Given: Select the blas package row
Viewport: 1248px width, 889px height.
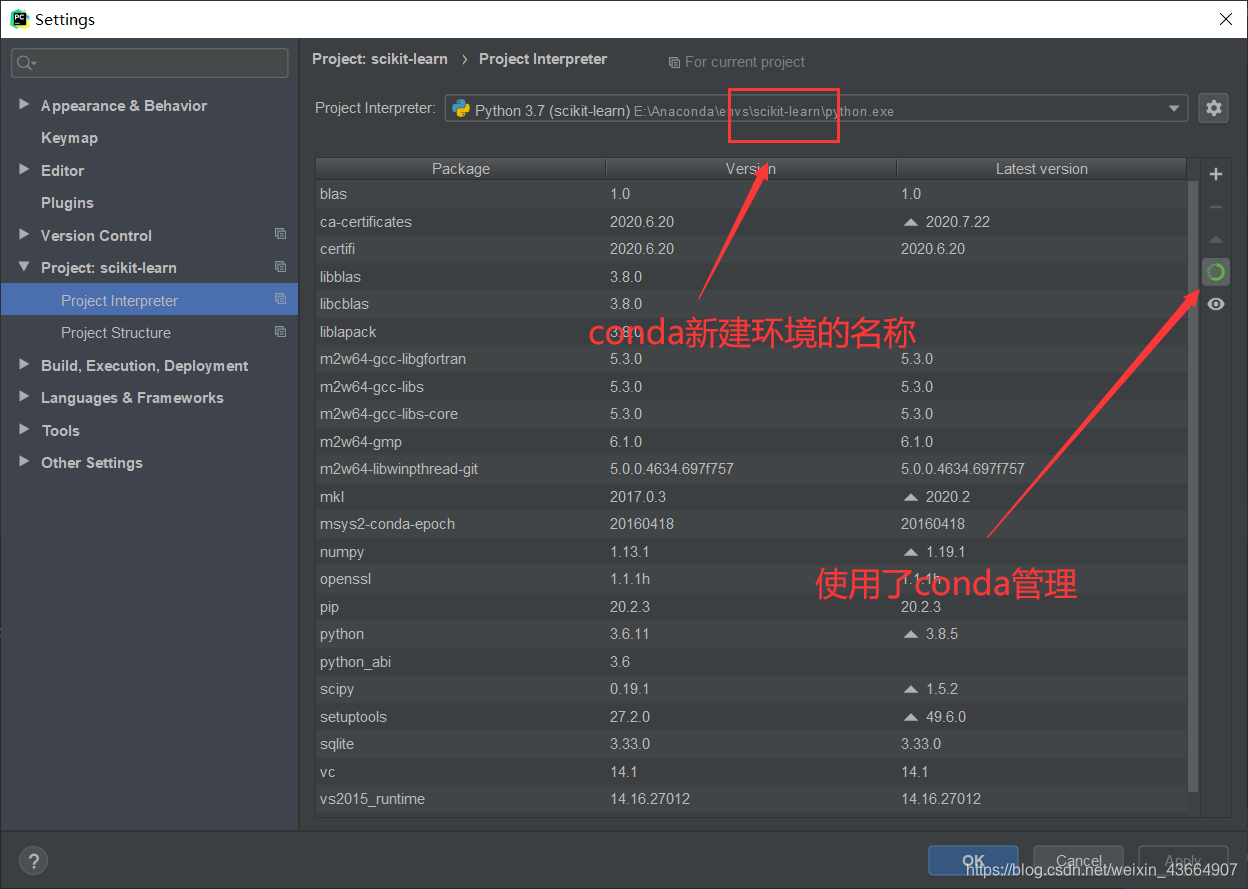Looking at the screenshot, I should (x=751, y=194).
